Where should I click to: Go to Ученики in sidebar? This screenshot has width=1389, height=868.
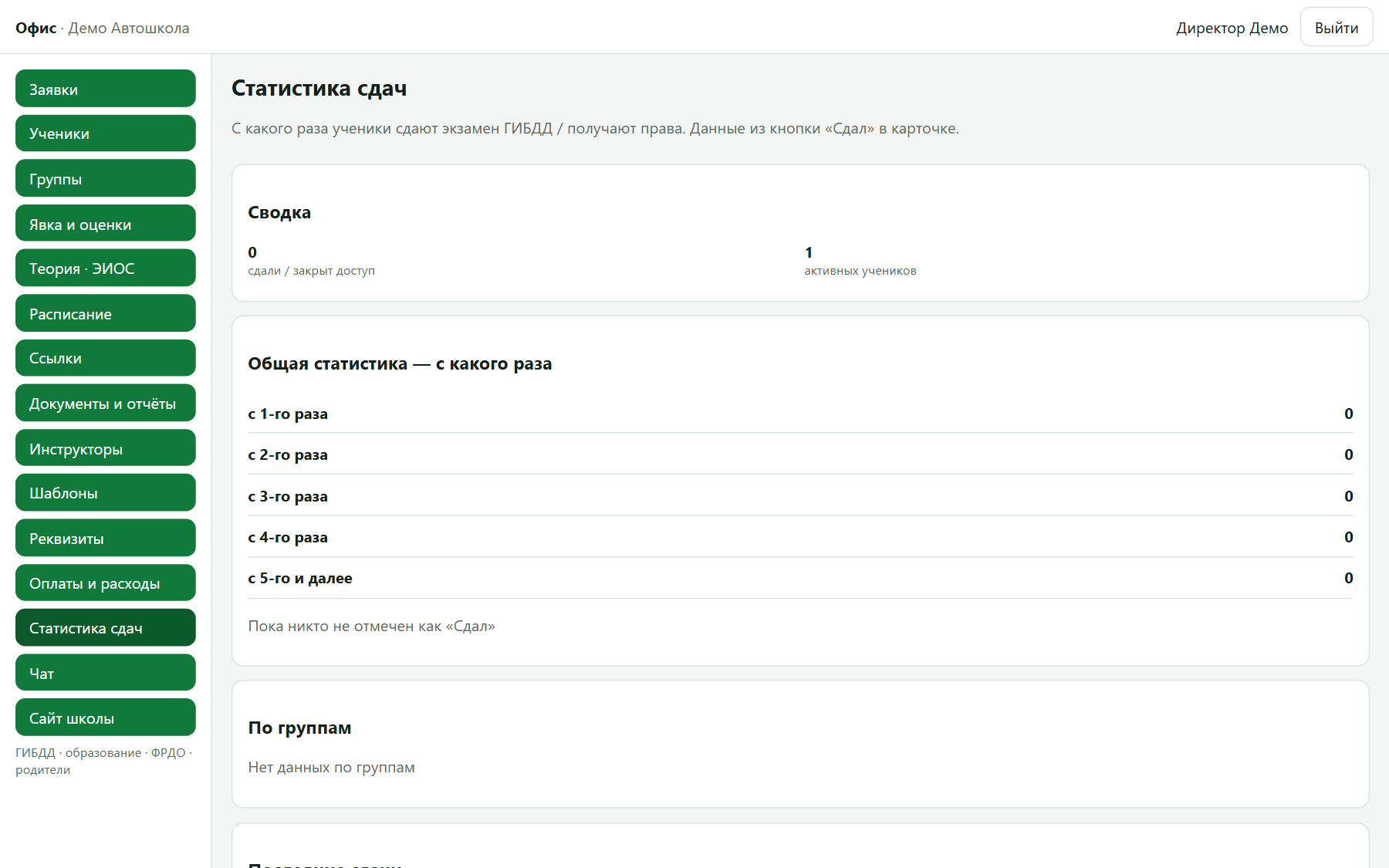106,133
